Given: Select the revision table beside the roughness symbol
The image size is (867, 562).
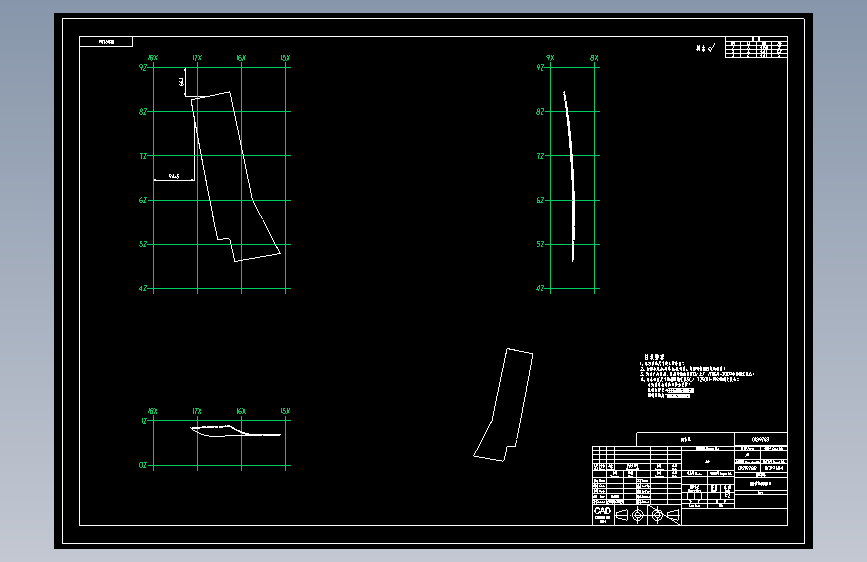Looking at the screenshot, I should point(756,47).
